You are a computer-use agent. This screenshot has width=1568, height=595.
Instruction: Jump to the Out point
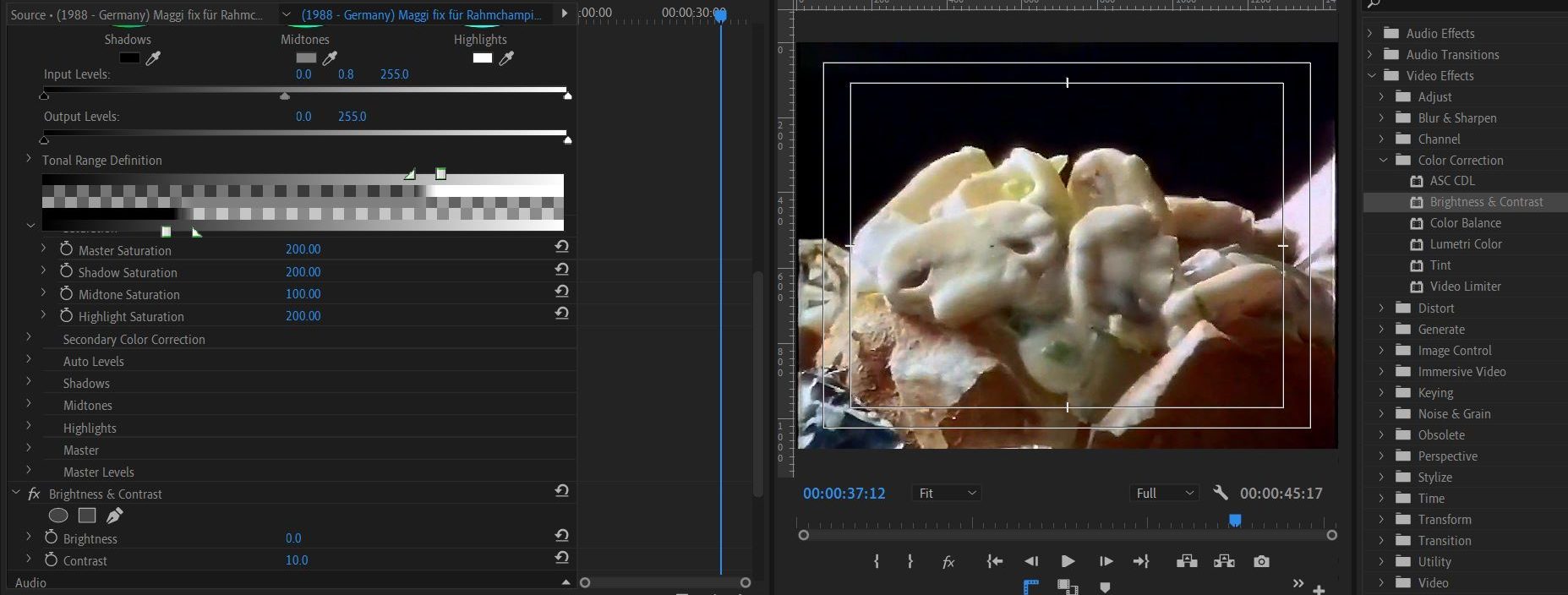click(x=1141, y=561)
